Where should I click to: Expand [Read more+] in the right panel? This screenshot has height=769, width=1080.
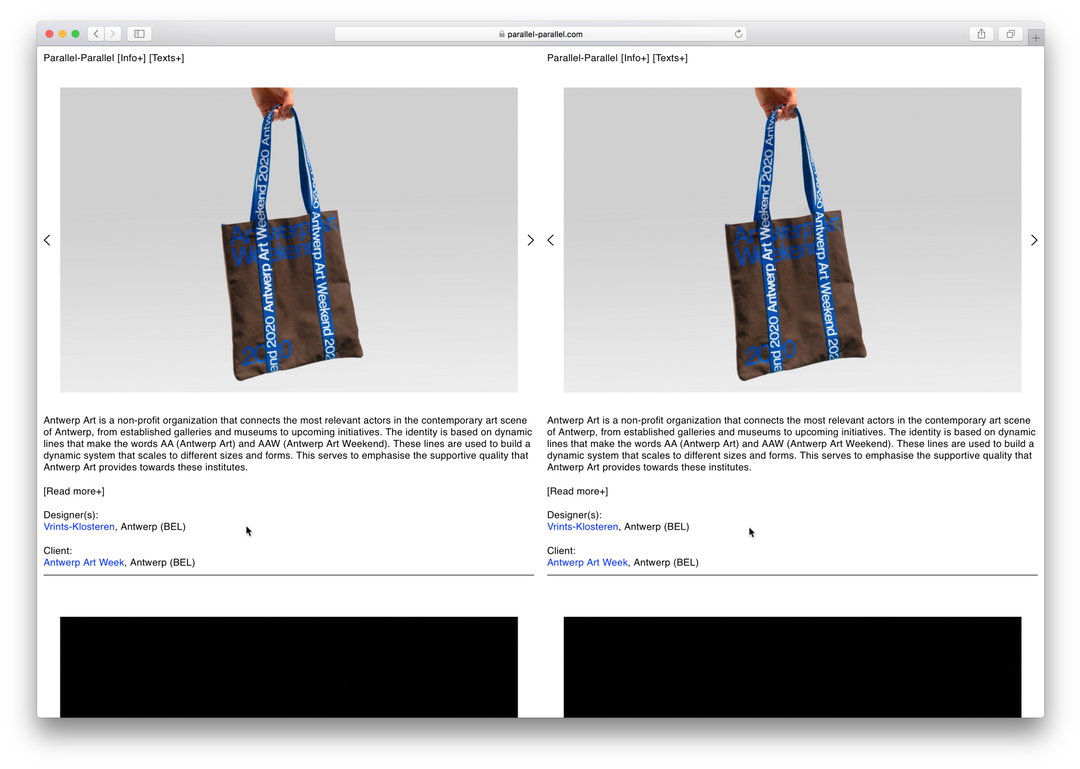pyautogui.click(x=577, y=491)
